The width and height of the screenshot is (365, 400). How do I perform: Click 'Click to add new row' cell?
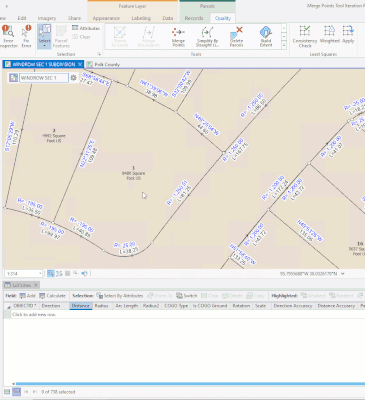tap(34, 314)
